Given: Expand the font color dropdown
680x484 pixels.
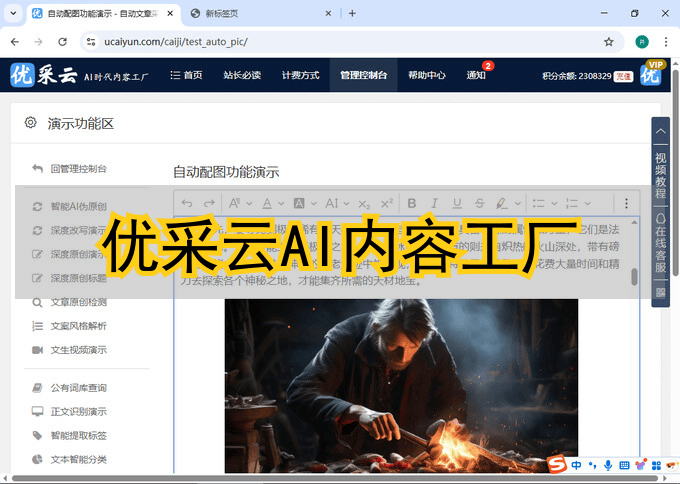Looking at the screenshot, I should 281,204.
